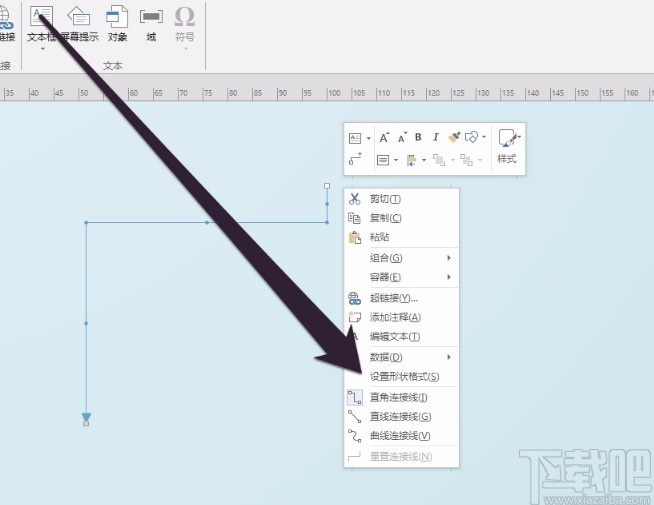Choose 粘贴 from the context menu

pos(401,237)
